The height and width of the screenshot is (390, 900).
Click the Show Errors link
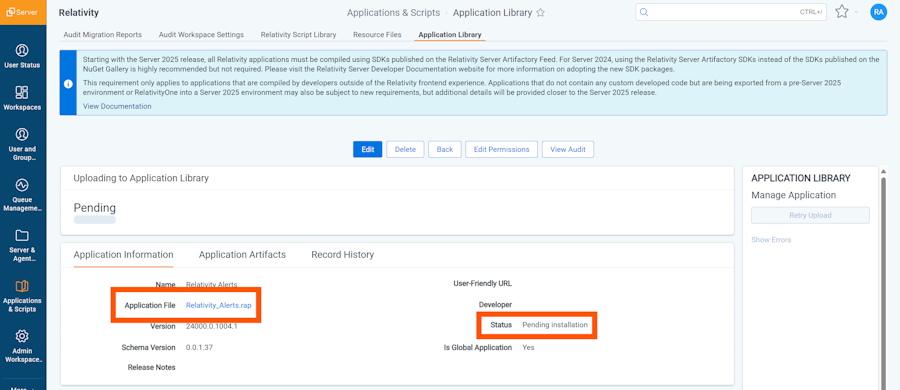coord(771,240)
